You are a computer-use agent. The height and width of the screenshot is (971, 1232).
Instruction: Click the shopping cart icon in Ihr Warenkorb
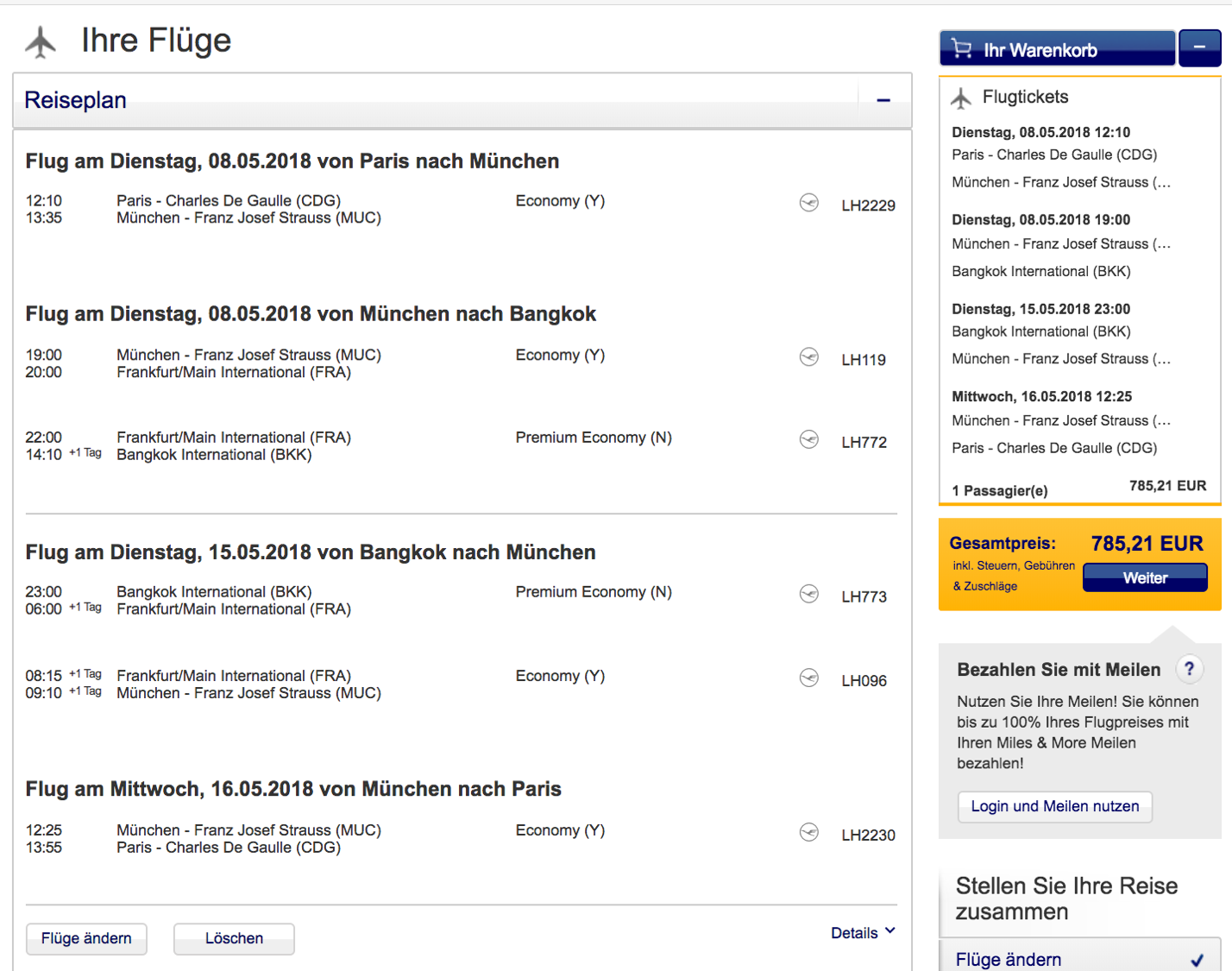961,49
